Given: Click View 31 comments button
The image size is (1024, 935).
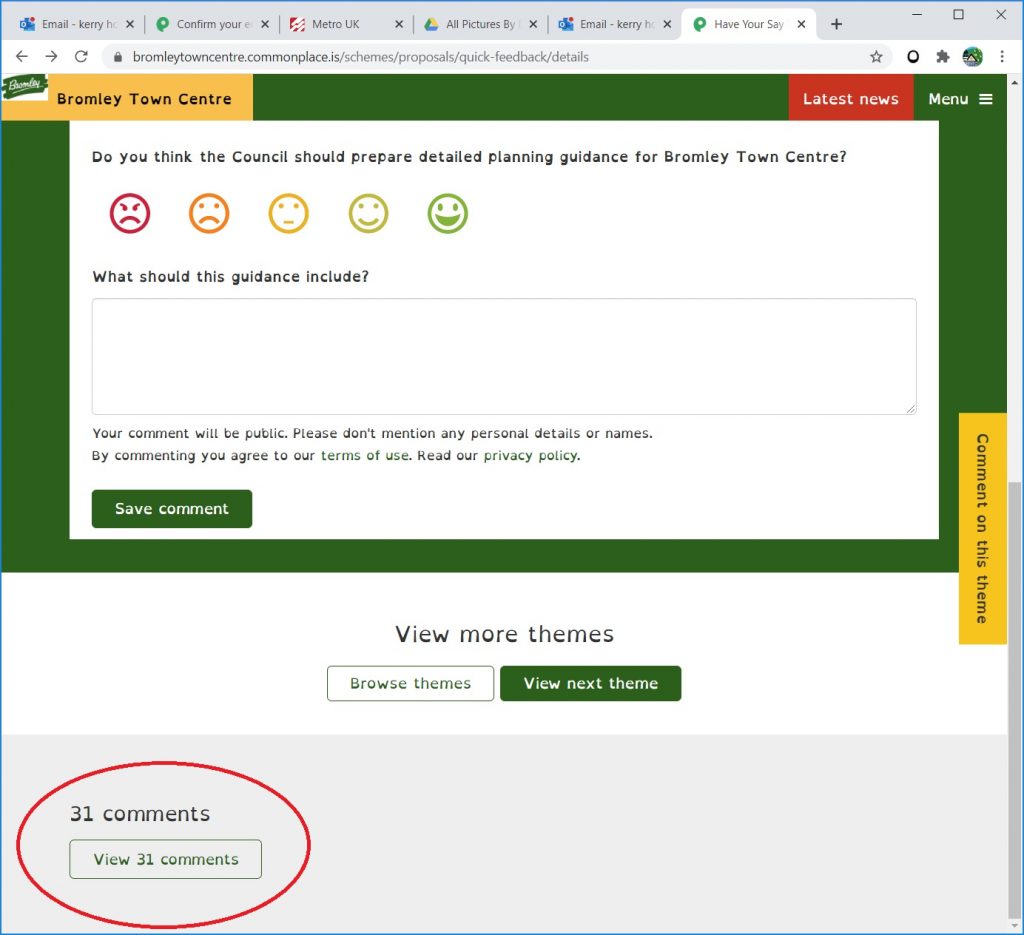Looking at the screenshot, I should [x=165, y=859].
